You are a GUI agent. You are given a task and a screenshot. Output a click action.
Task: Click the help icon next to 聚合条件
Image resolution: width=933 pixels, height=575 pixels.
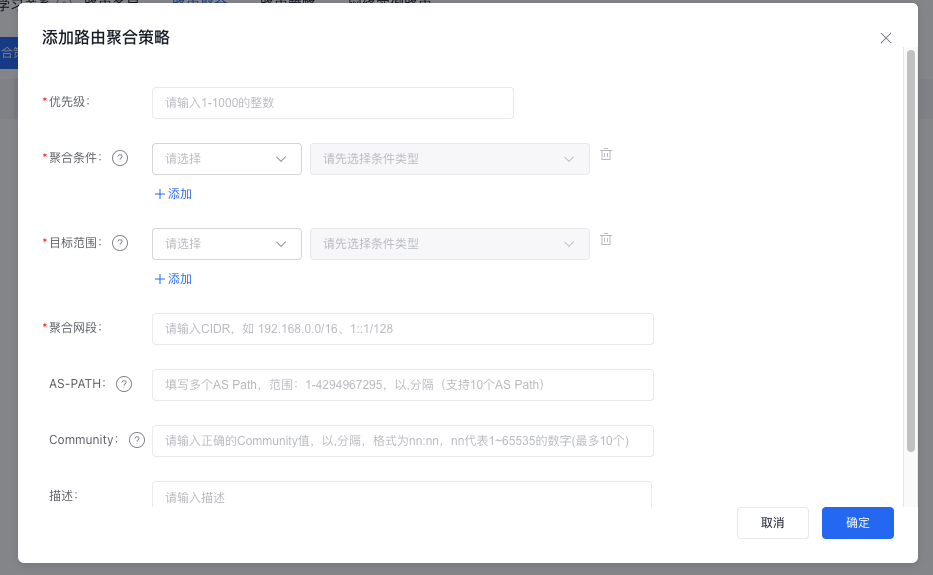[120, 158]
